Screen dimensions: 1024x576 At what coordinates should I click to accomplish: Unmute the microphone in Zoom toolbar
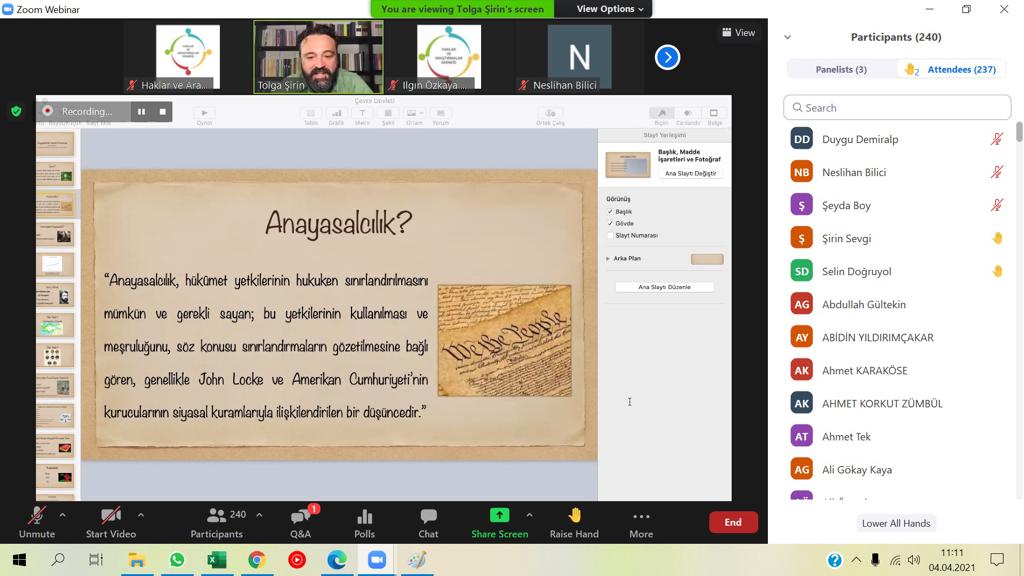coord(37,522)
